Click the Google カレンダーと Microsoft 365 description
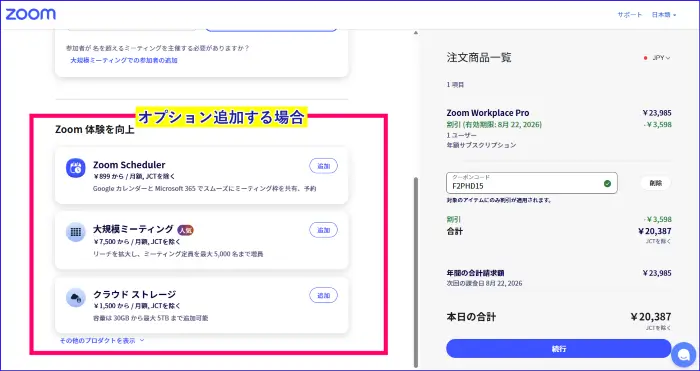This screenshot has width=700, height=371. (x=204, y=189)
